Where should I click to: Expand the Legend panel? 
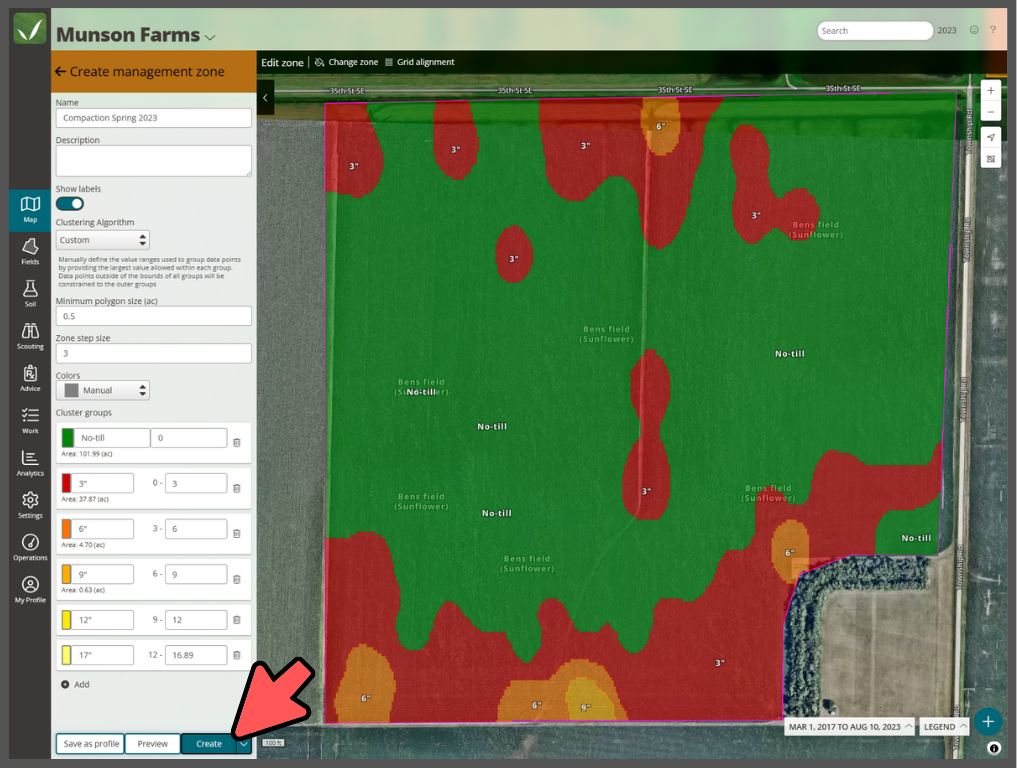(944, 726)
